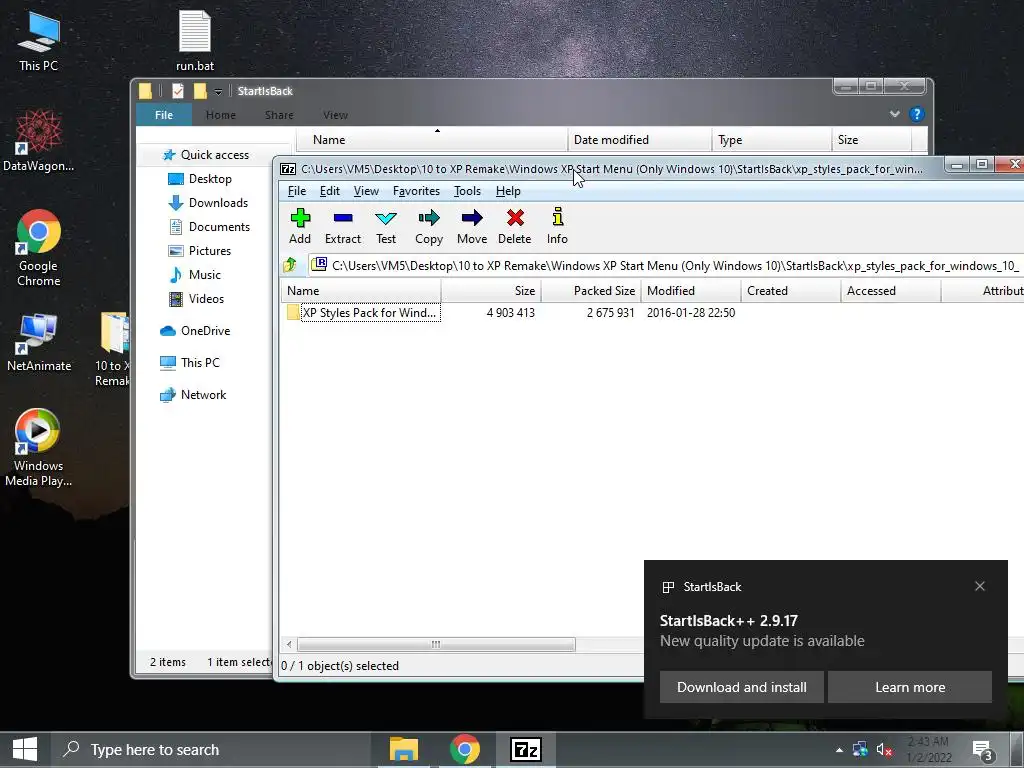Open the Windows Start button
Image resolution: width=1024 pixels, height=768 pixels.
tap(25, 750)
